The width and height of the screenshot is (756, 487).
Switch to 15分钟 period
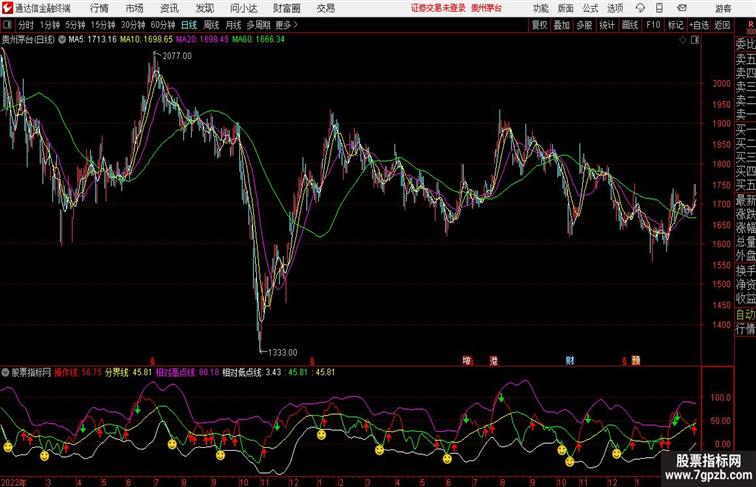pyautogui.click(x=103, y=25)
